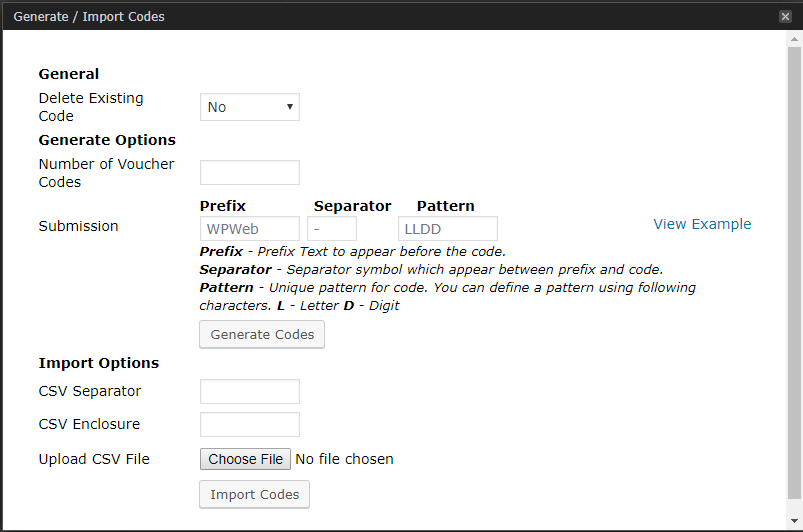This screenshot has width=803, height=532.
Task: Click the Number of Voucher Codes label
Action: [x=106, y=173]
